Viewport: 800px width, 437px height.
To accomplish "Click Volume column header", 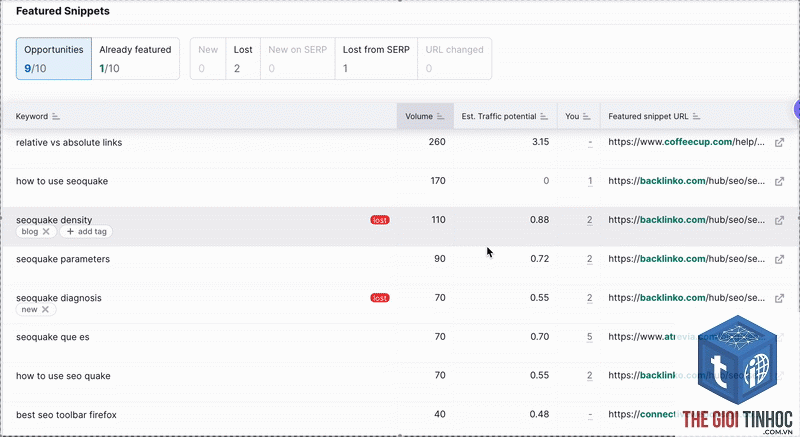I will (x=425, y=116).
